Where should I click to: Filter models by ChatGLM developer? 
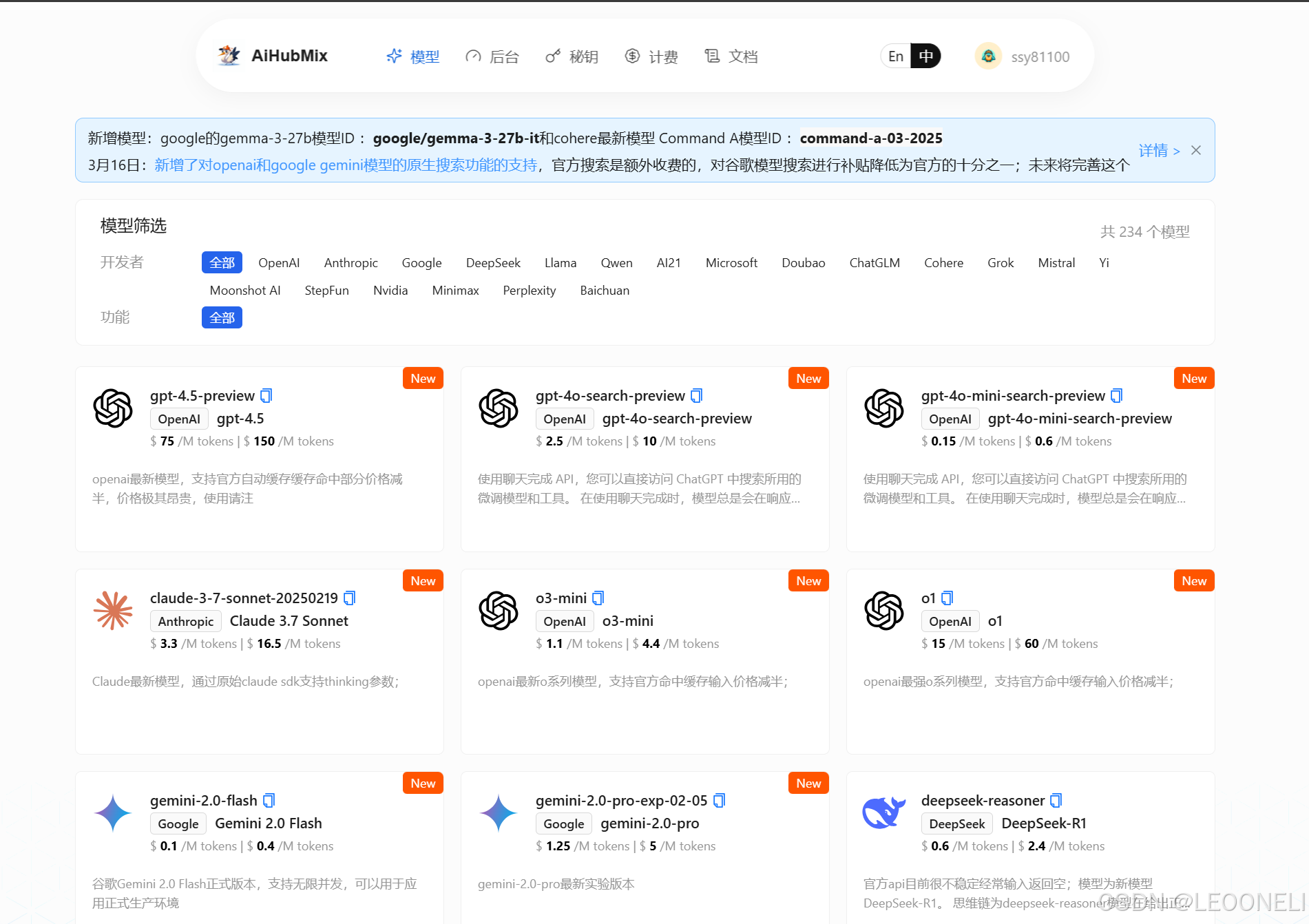(x=875, y=262)
